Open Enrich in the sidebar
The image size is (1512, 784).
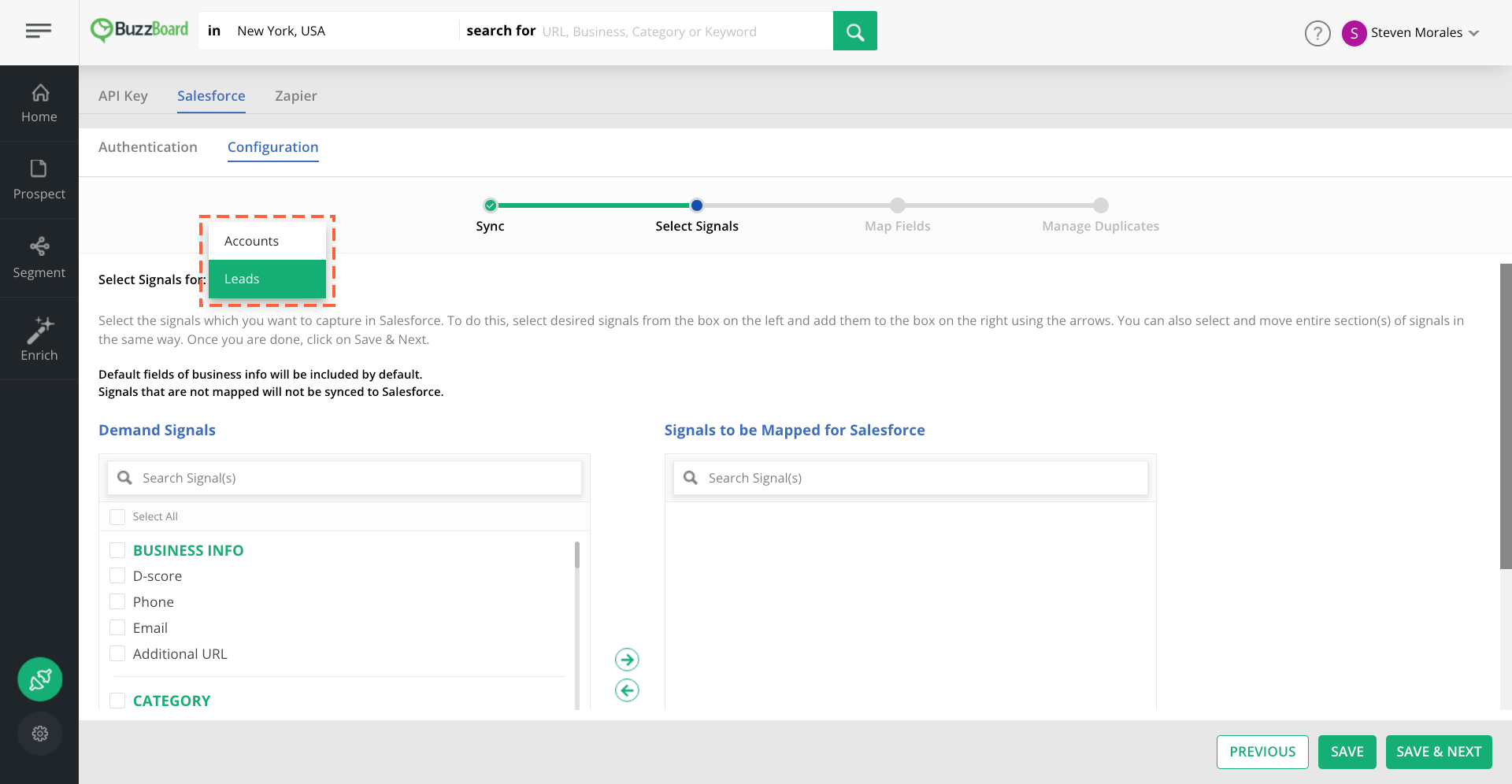pos(39,338)
